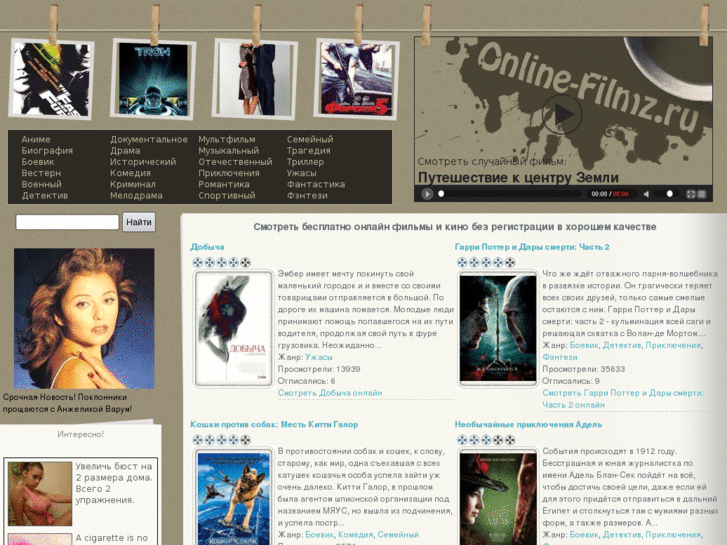Rate Добыча with the fifth film-reel star
This screenshot has width=727, height=545.
pos(245,263)
